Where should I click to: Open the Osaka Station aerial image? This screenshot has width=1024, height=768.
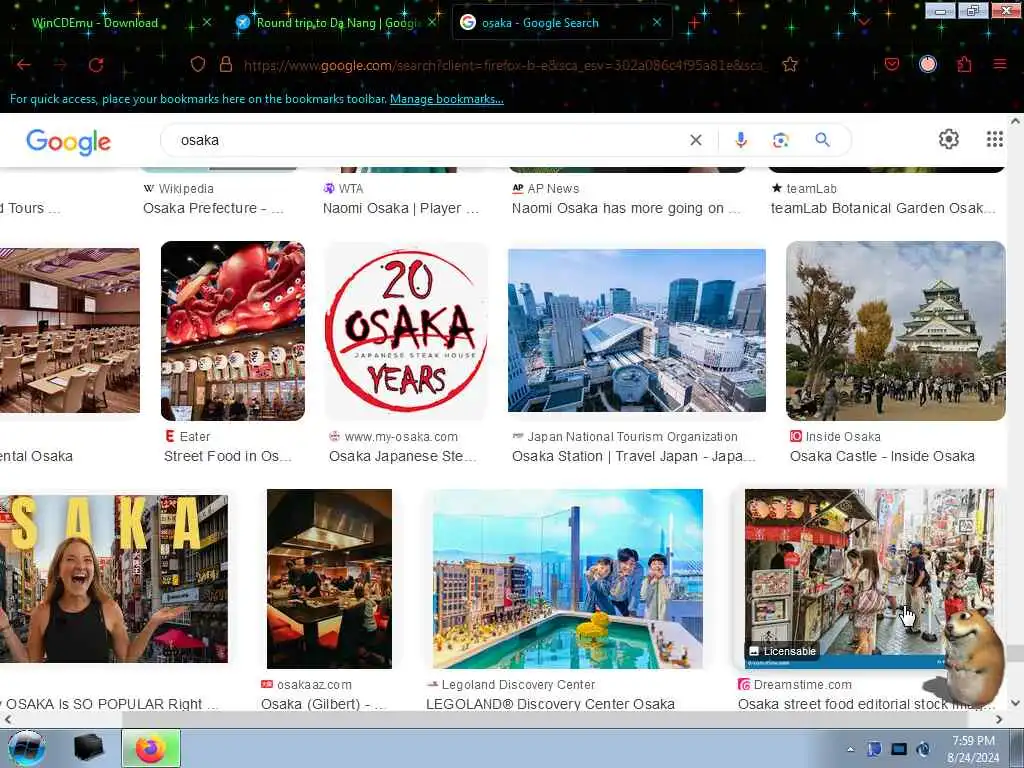coord(637,330)
